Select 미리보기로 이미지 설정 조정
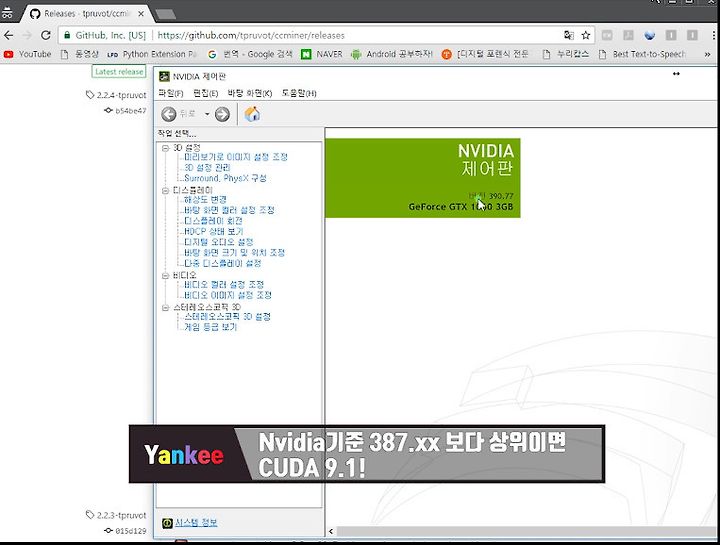720x545 pixels. click(x=236, y=157)
